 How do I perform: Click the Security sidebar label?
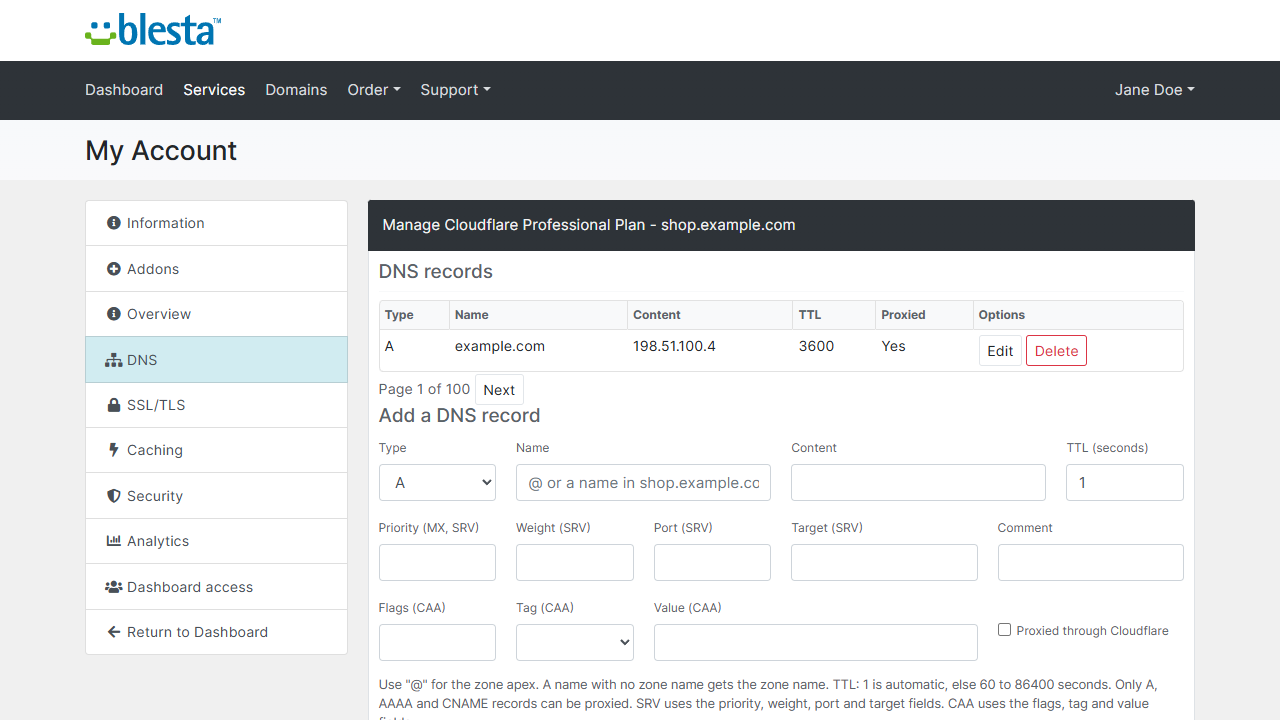click(155, 496)
